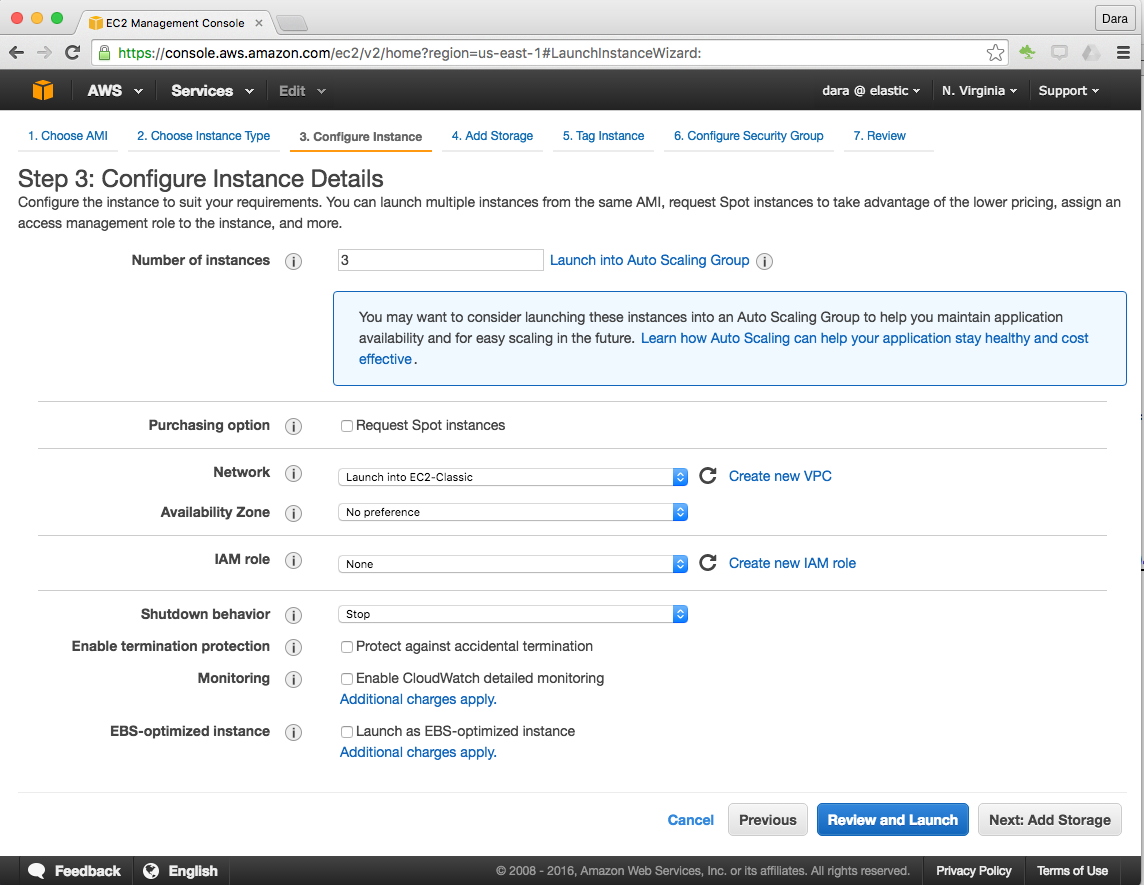Click Additional charges apply under EBS-optimized
Viewport: 1144px width, 885px height.
[418, 752]
